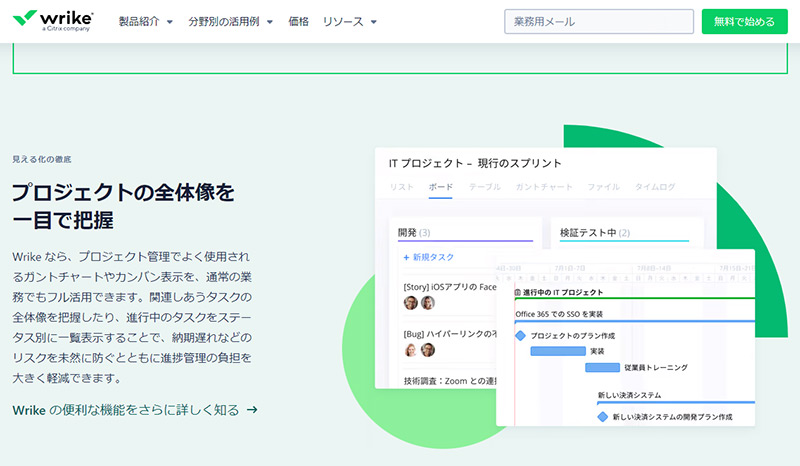Open the 製品紹介 dropdown menu

tap(146, 21)
